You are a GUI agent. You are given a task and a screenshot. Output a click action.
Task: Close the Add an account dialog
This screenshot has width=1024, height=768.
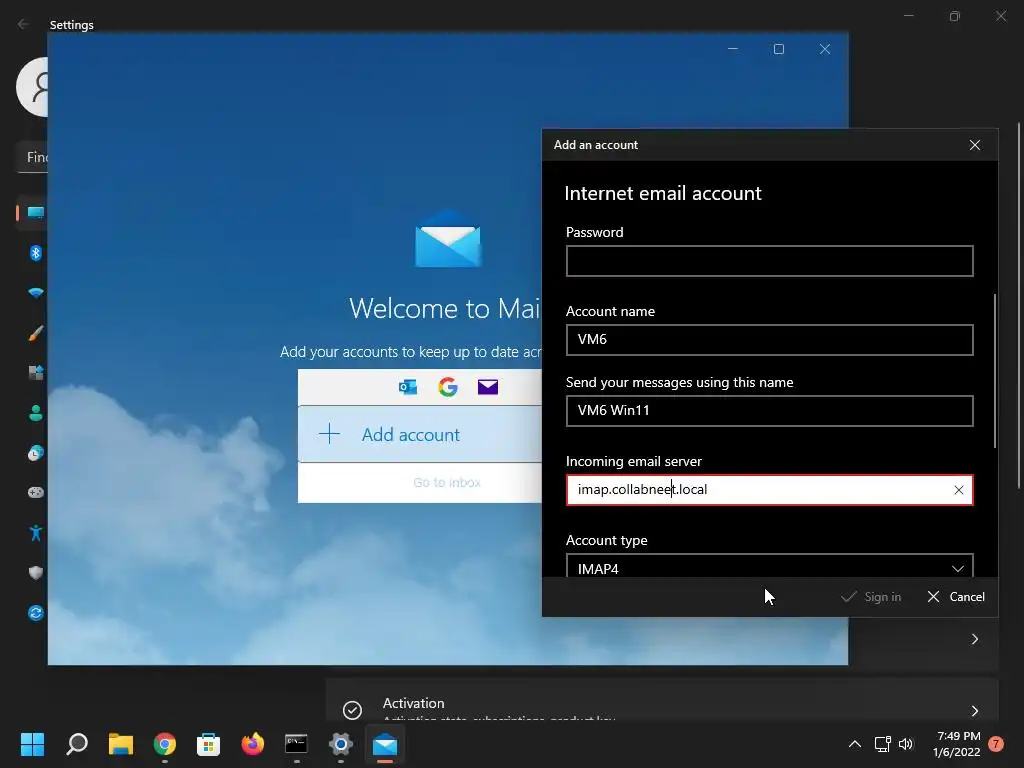coord(974,145)
